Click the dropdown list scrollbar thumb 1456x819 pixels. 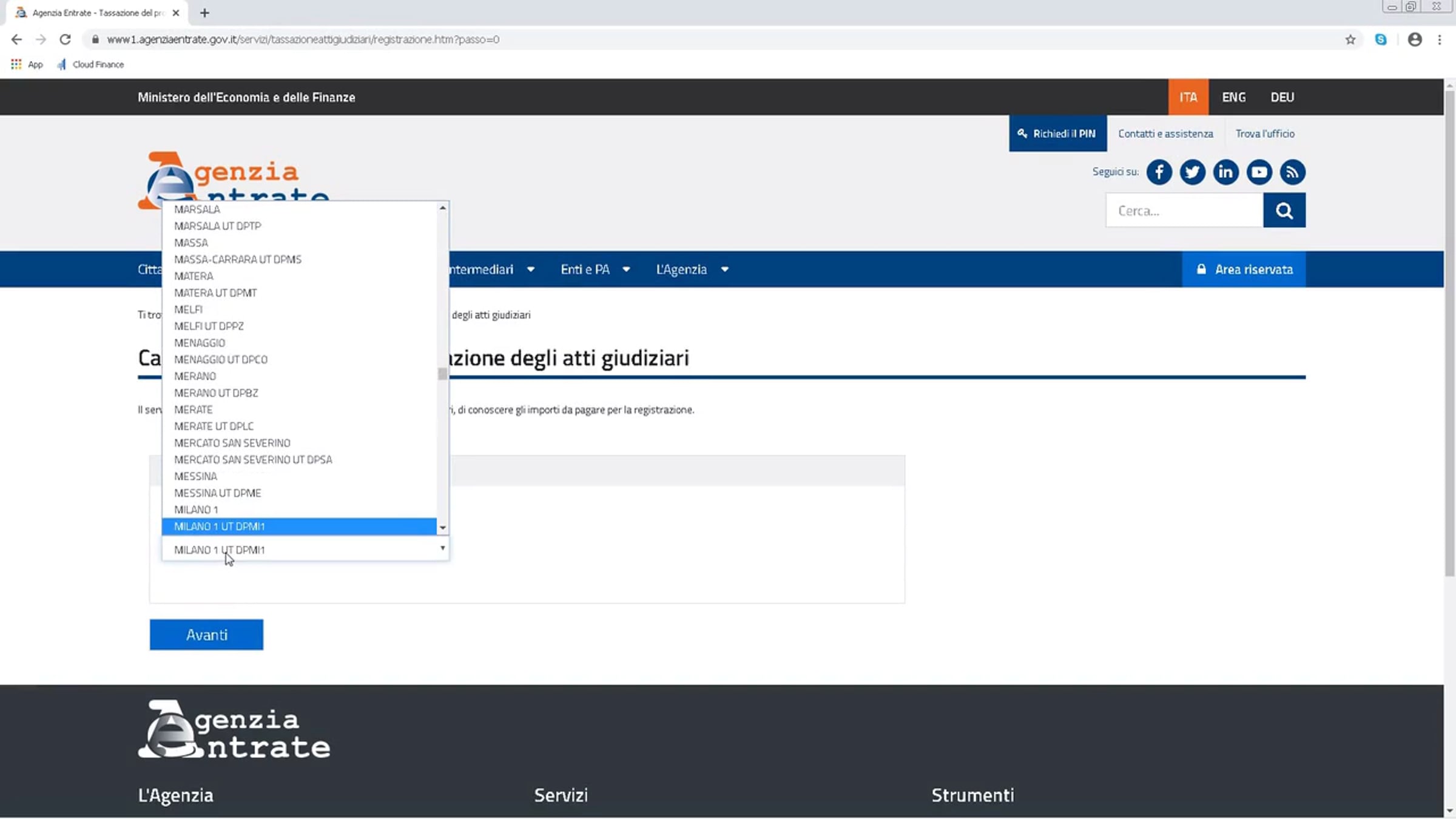tap(442, 374)
